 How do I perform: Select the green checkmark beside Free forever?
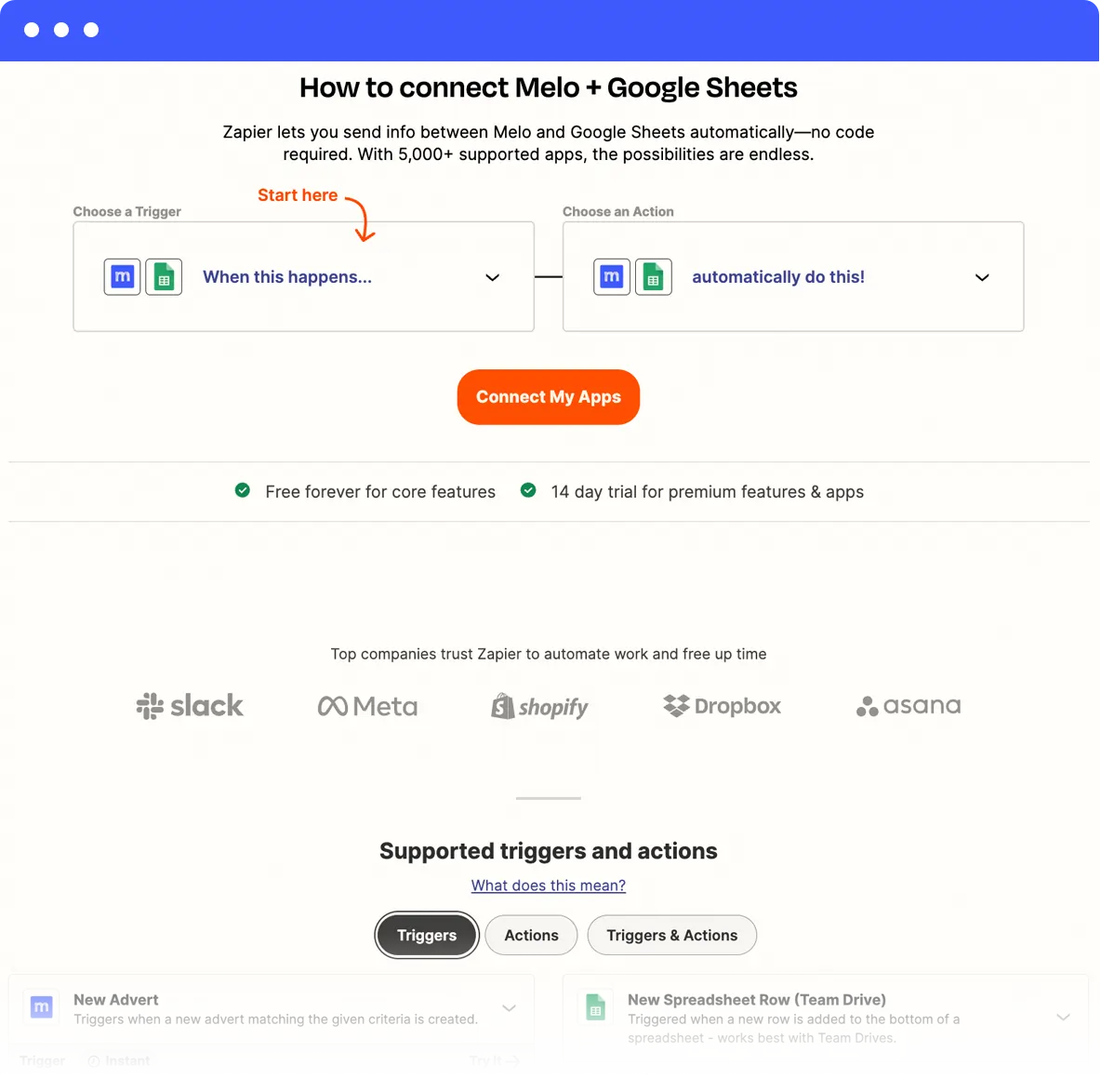pyautogui.click(x=243, y=490)
